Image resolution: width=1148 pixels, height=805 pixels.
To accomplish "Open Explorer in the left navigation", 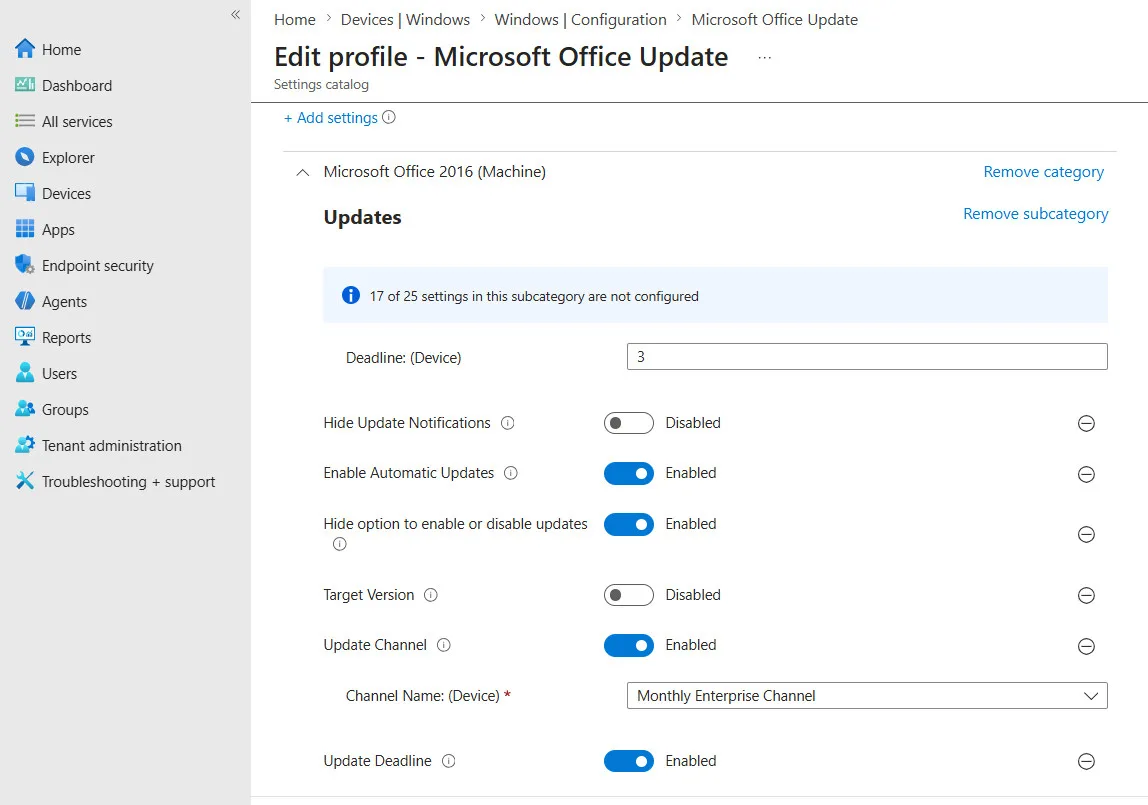I will 68,157.
